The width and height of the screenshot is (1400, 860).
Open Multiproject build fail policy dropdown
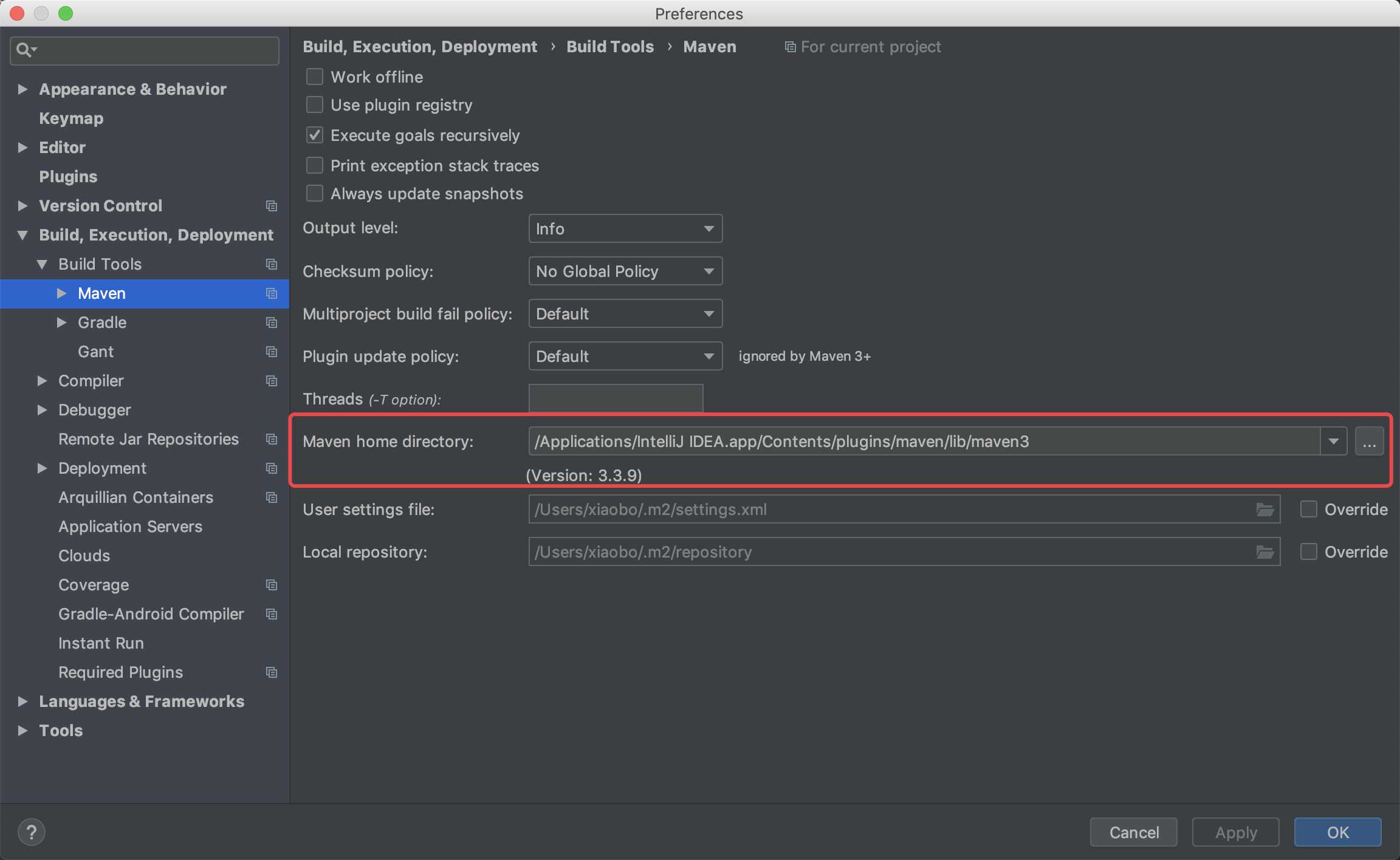[x=625, y=313]
